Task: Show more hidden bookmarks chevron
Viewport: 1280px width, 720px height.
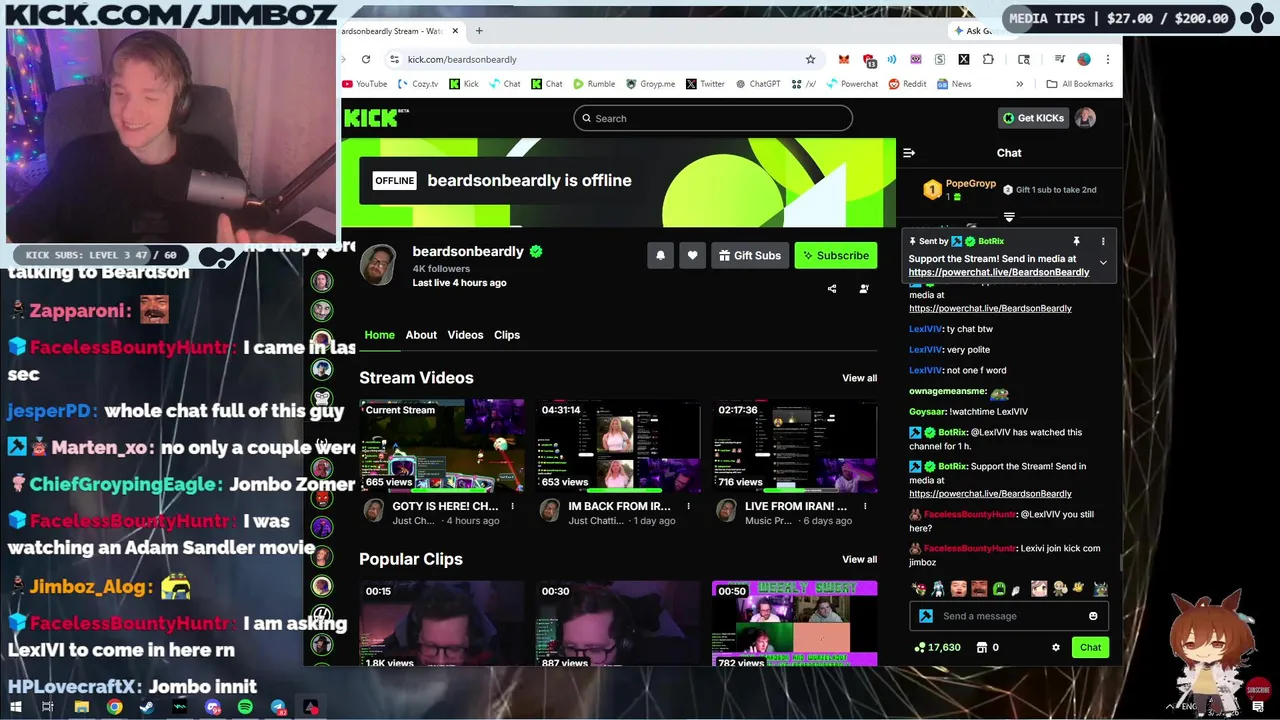Action: point(1020,84)
